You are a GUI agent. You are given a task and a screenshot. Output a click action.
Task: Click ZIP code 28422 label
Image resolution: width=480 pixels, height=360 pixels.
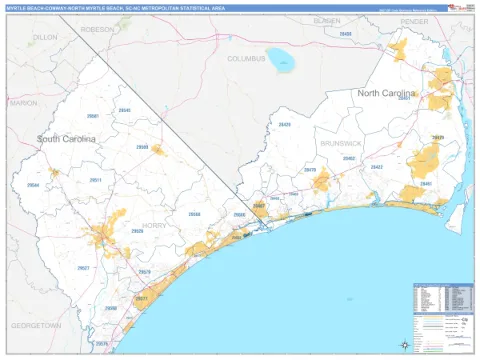(377, 167)
